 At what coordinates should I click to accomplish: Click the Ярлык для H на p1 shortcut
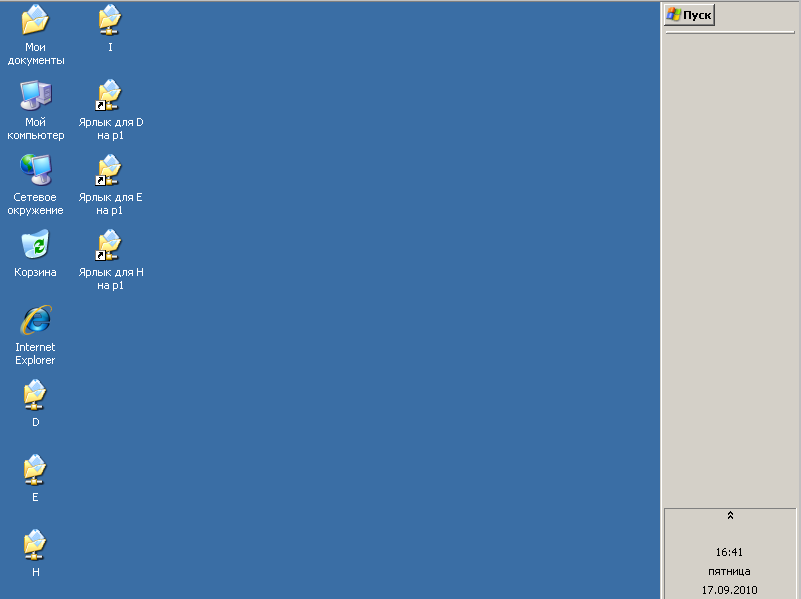tap(110, 246)
